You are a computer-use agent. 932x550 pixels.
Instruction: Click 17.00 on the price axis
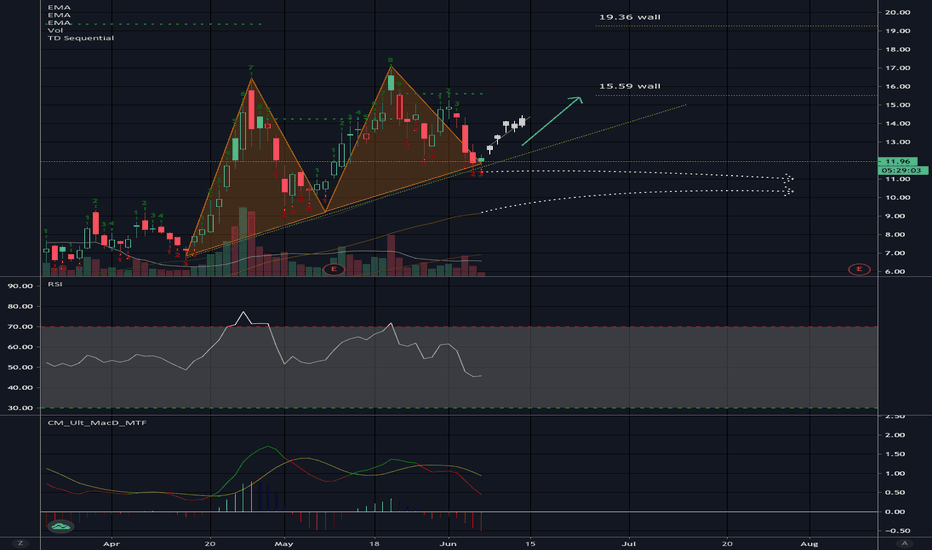coord(898,68)
